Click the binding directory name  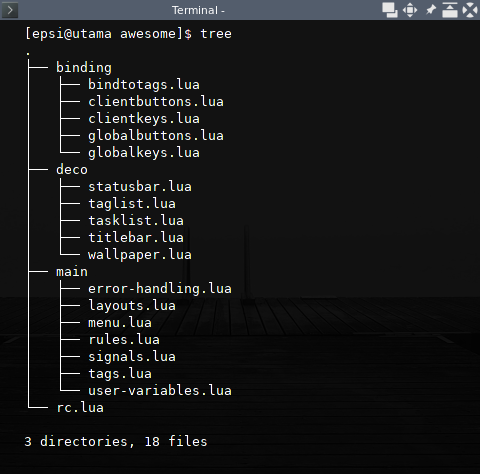point(84,68)
